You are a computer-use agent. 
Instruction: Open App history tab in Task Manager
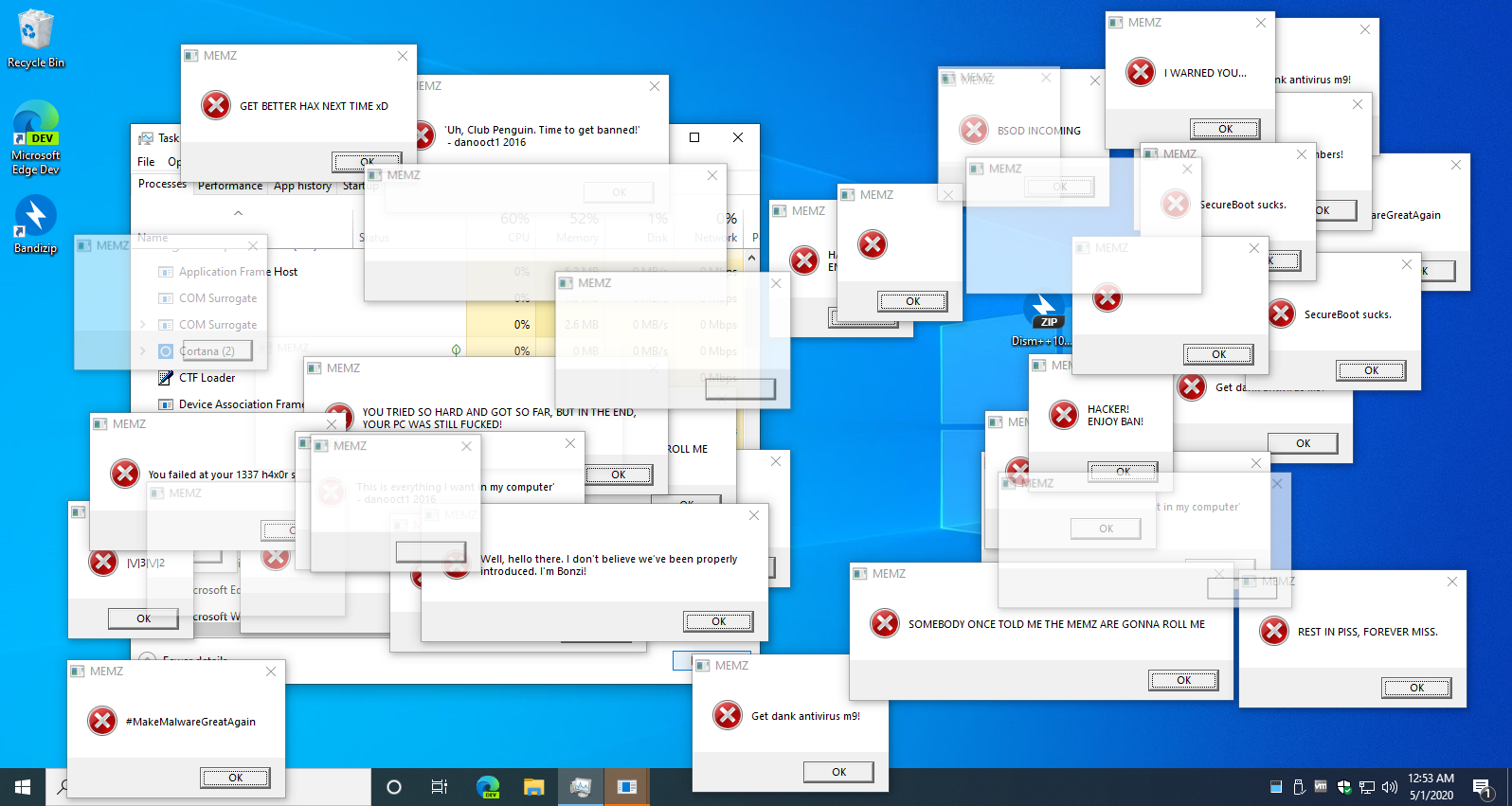click(302, 186)
